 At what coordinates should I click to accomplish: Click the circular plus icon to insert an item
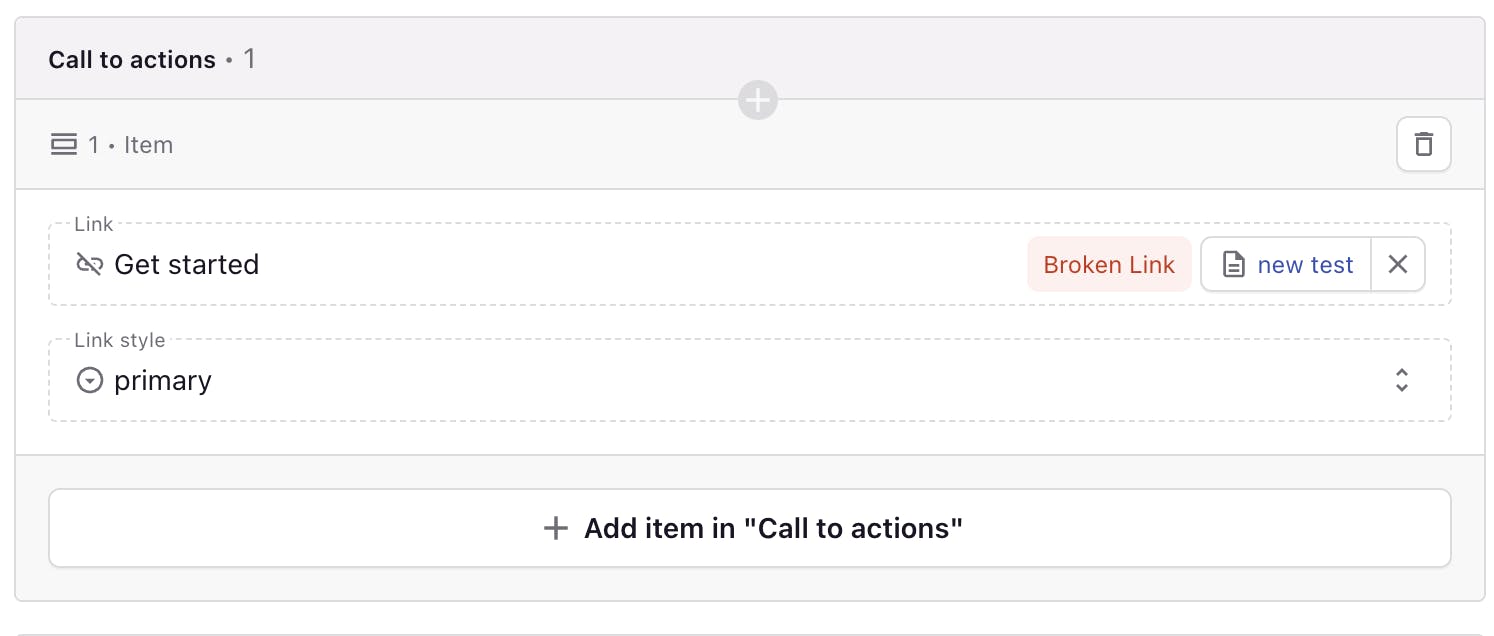(x=757, y=100)
